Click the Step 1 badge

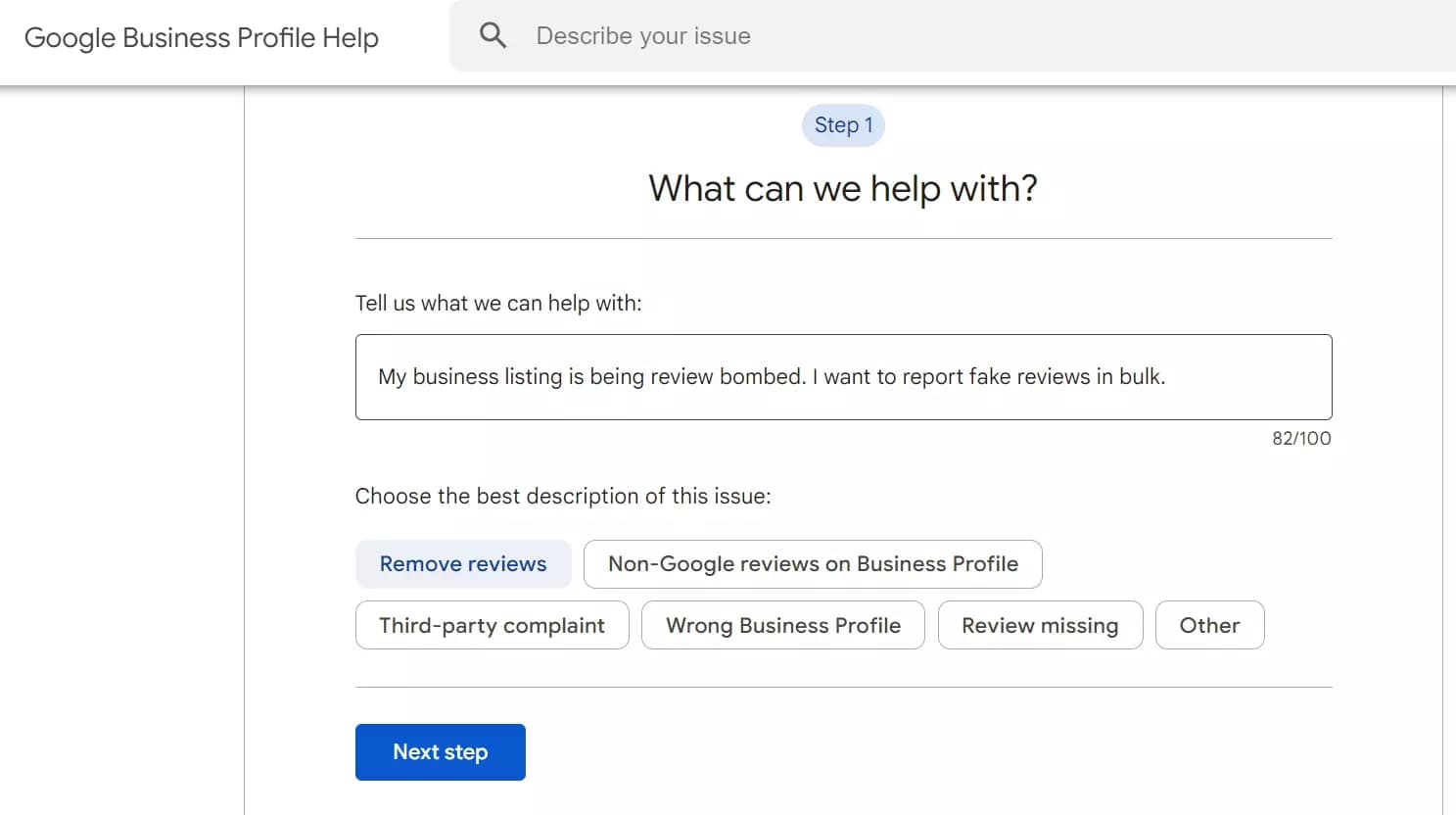[842, 124]
